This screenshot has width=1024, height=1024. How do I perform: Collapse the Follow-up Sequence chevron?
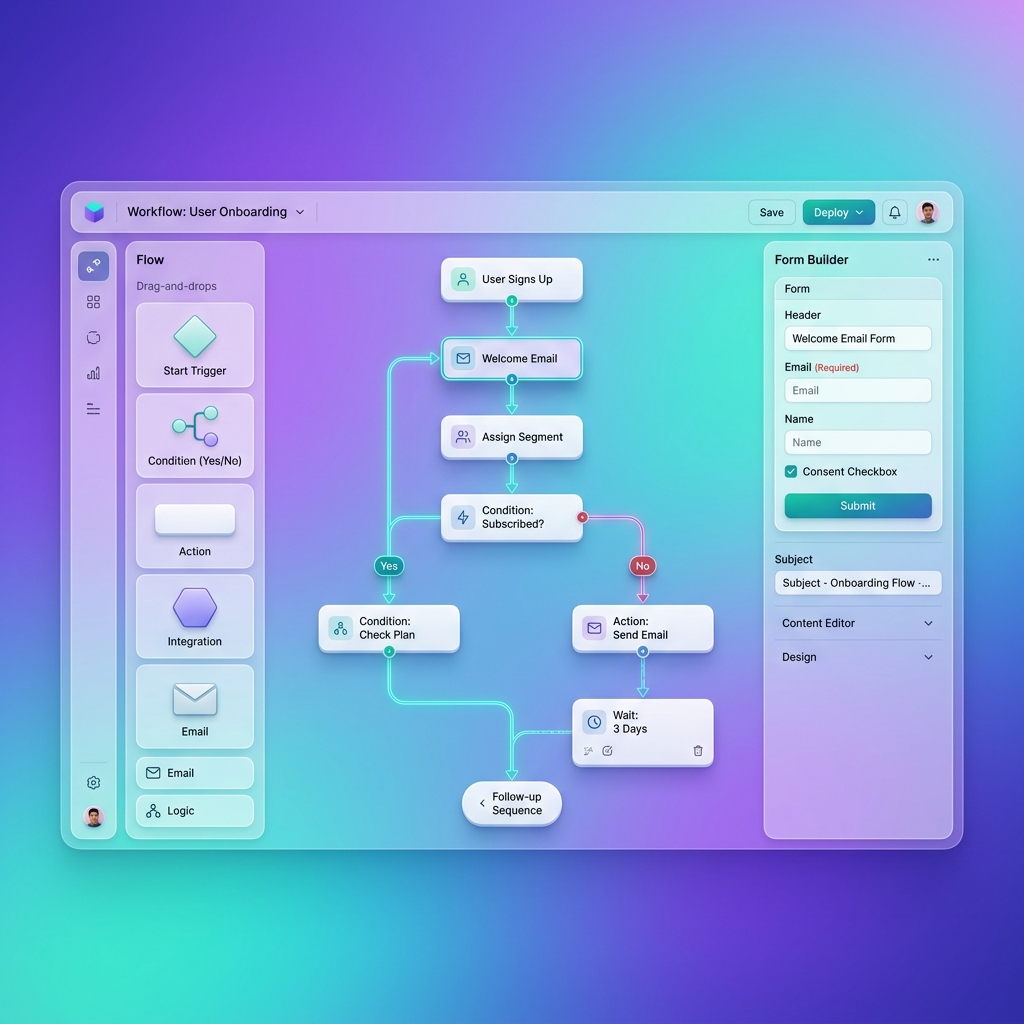coord(482,804)
